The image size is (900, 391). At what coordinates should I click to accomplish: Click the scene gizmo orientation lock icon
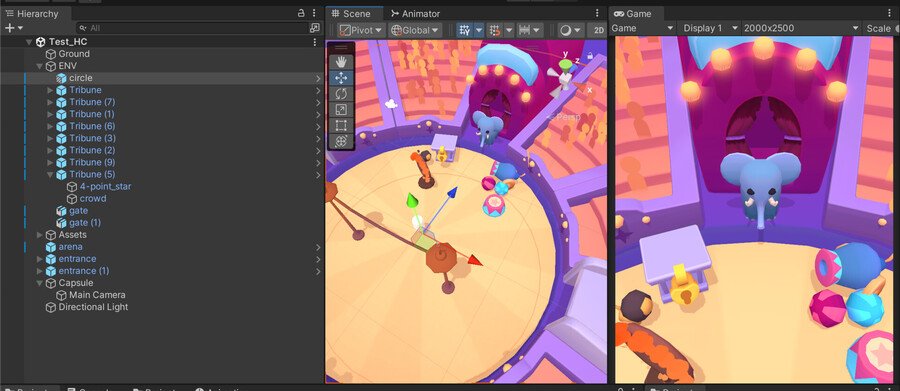[x=590, y=55]
